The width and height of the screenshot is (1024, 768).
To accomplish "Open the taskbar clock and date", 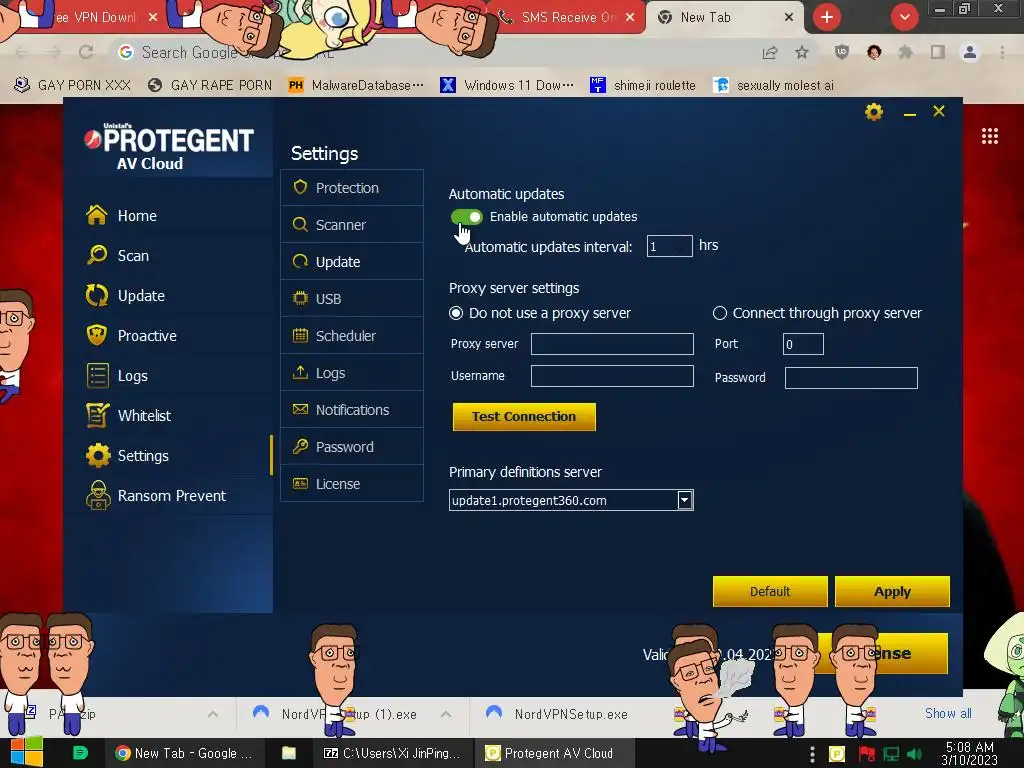I will pyautogui.click(x=969, y=753).
